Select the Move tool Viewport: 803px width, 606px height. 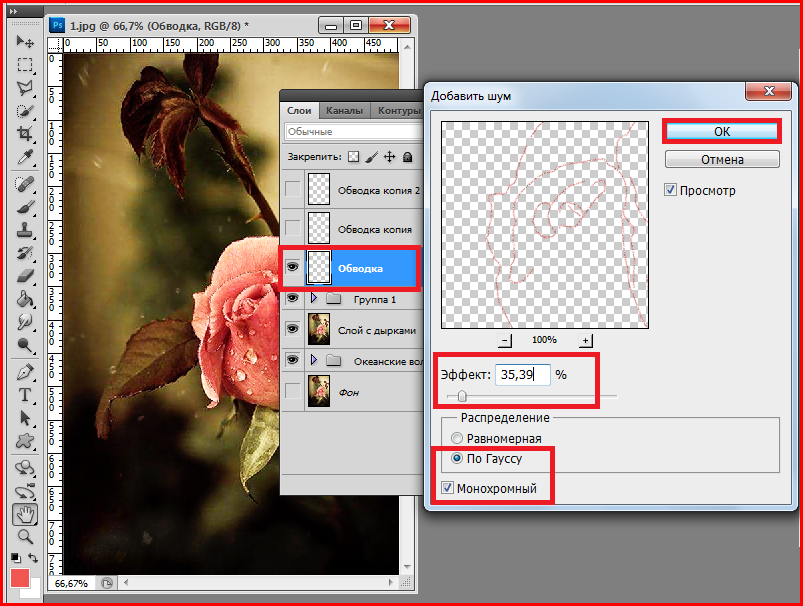coord(25,41)
